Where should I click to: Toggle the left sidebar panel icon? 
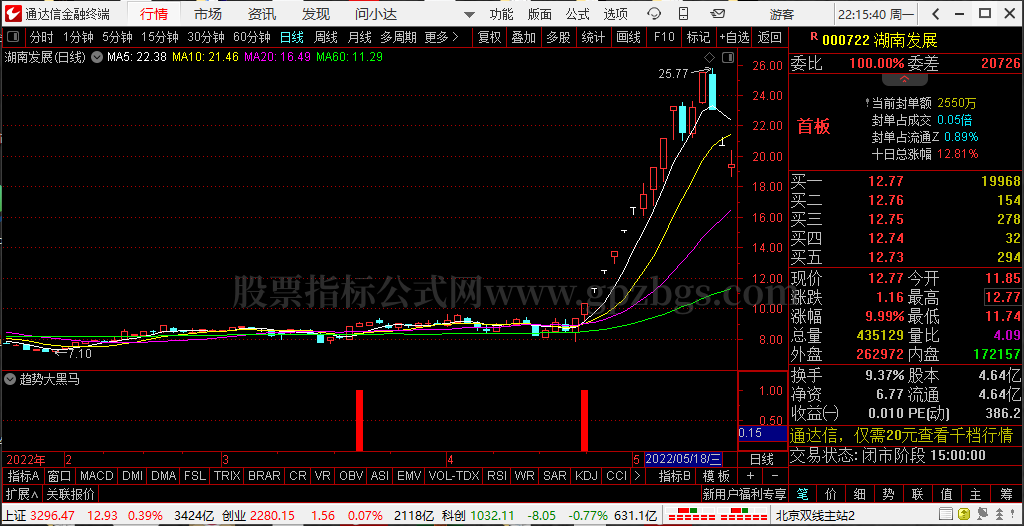(14, 38)
